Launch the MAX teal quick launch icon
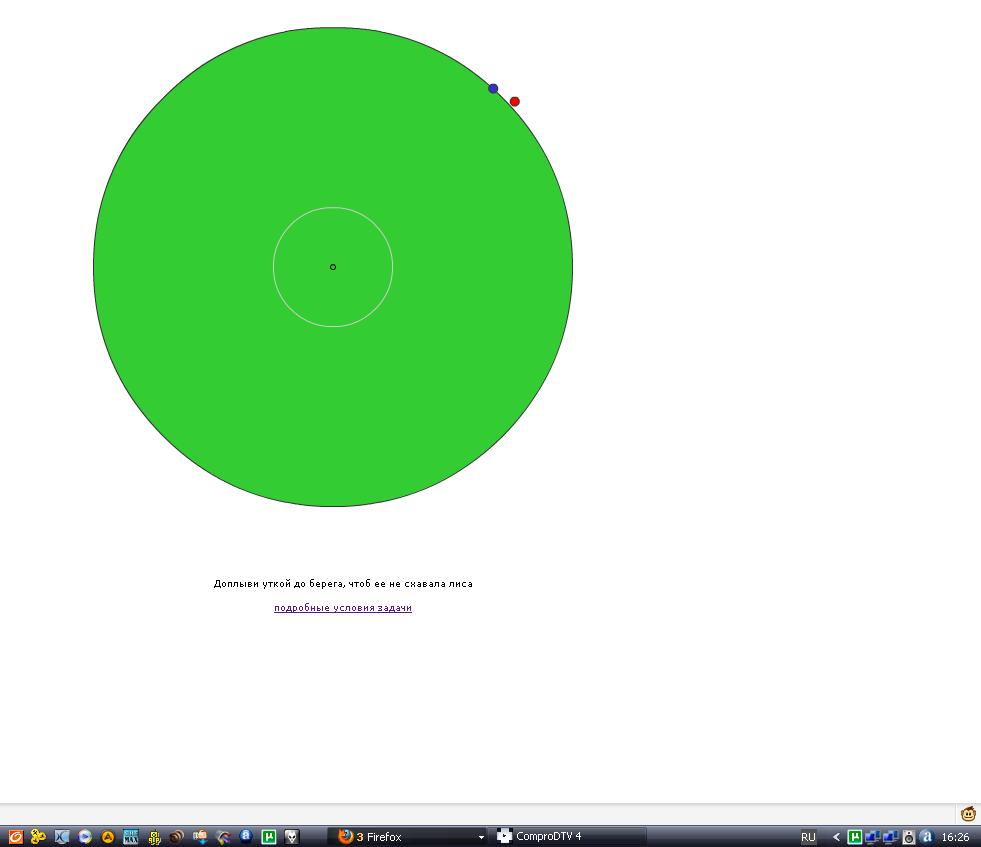 coord(131,837)
